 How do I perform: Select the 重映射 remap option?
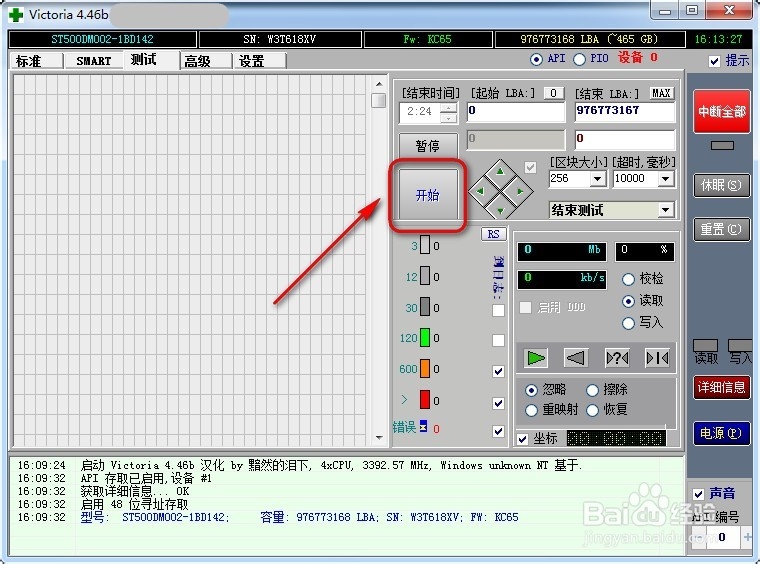click(531, 410)
